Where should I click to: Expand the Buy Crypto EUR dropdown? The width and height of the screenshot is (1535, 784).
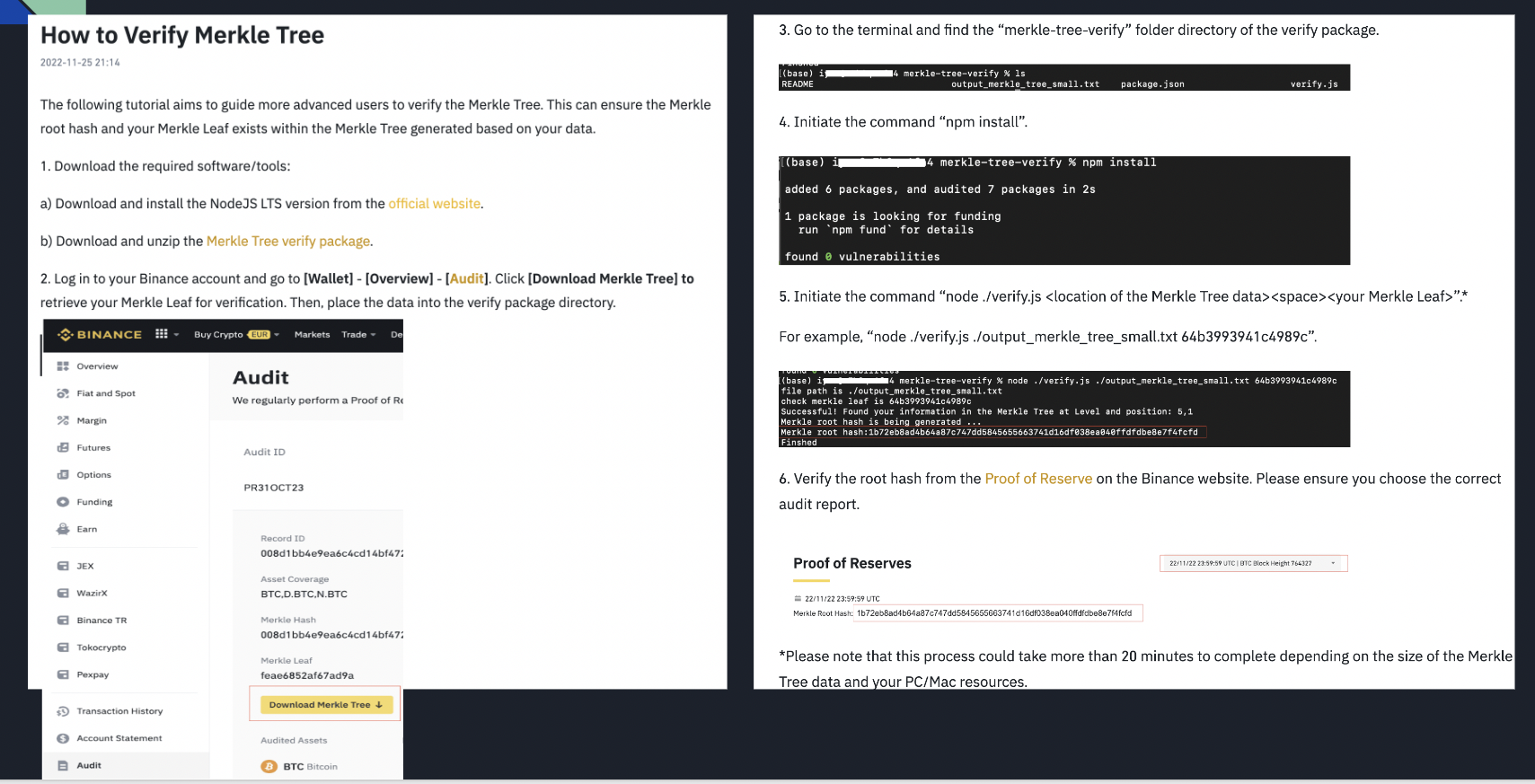point(237,334)
